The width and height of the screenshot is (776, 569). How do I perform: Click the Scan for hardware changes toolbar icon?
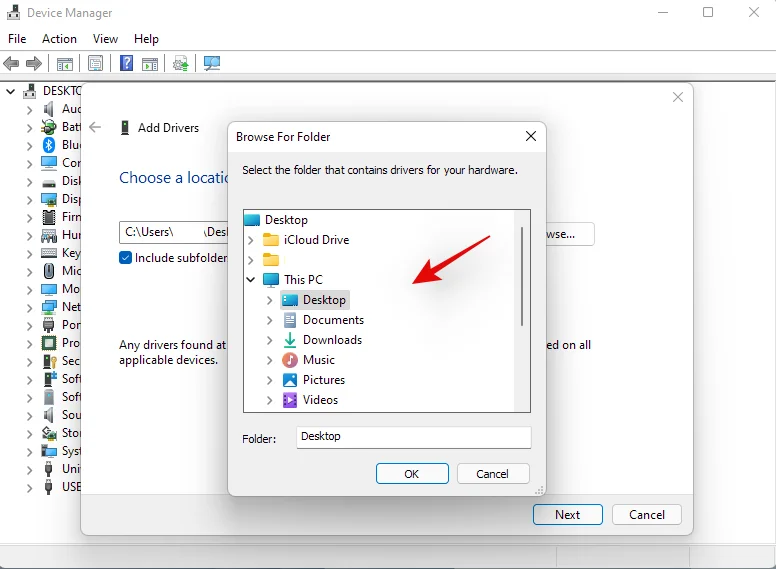[212, 64]
